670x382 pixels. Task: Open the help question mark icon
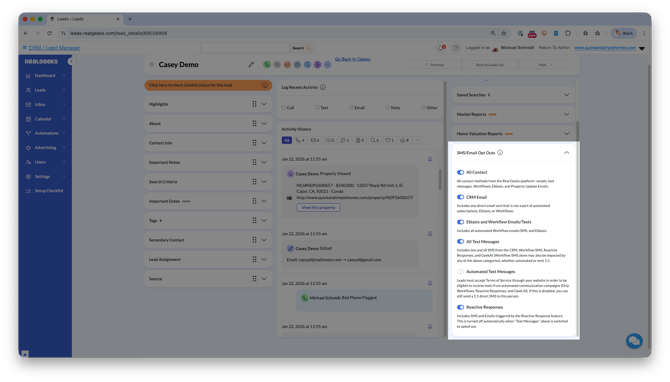click(456, 48)
